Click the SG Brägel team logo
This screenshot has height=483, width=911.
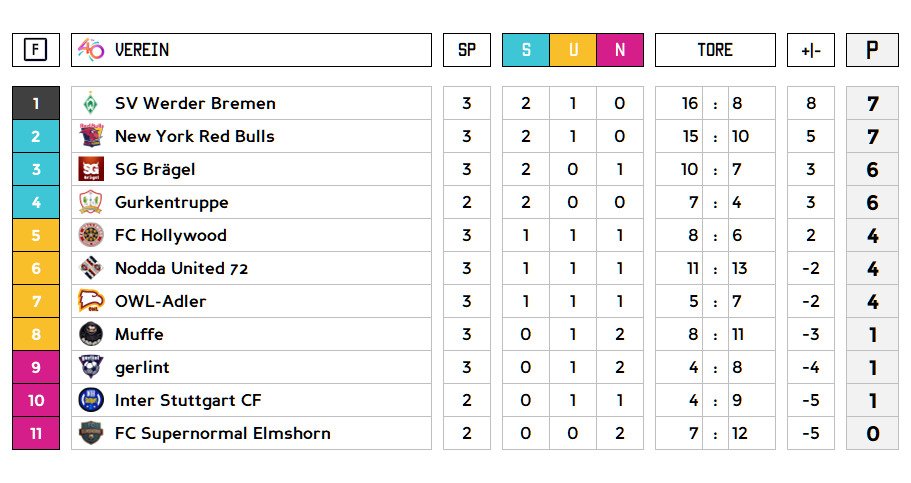click(x=91, y=169)
